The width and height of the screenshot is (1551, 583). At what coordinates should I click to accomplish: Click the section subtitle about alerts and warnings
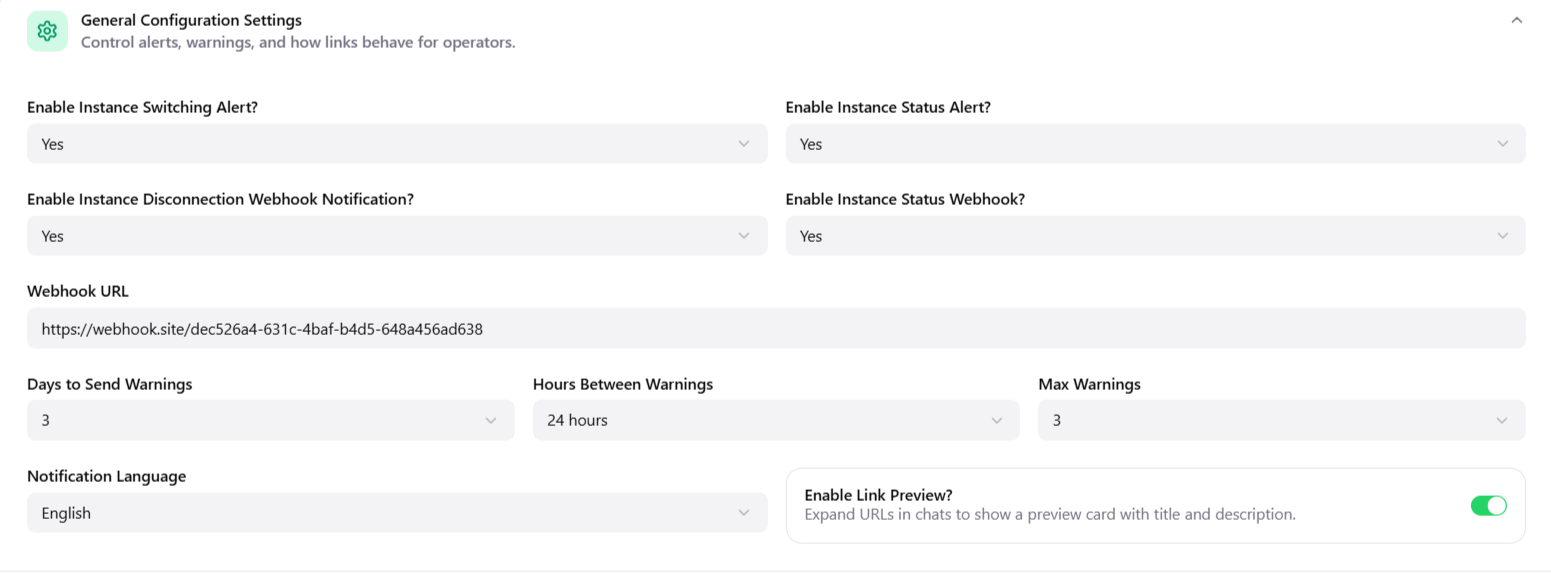pyautogui.click(x=298, y=42)
